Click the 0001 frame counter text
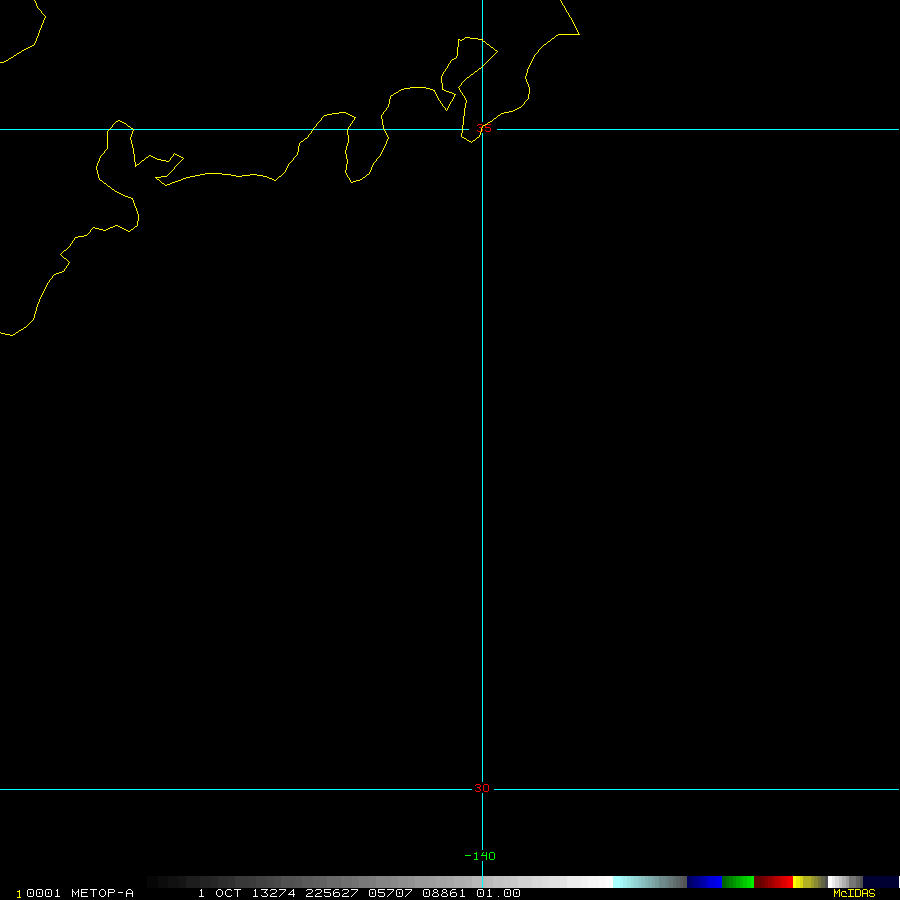Screen dimensions: 900x900 43,893
